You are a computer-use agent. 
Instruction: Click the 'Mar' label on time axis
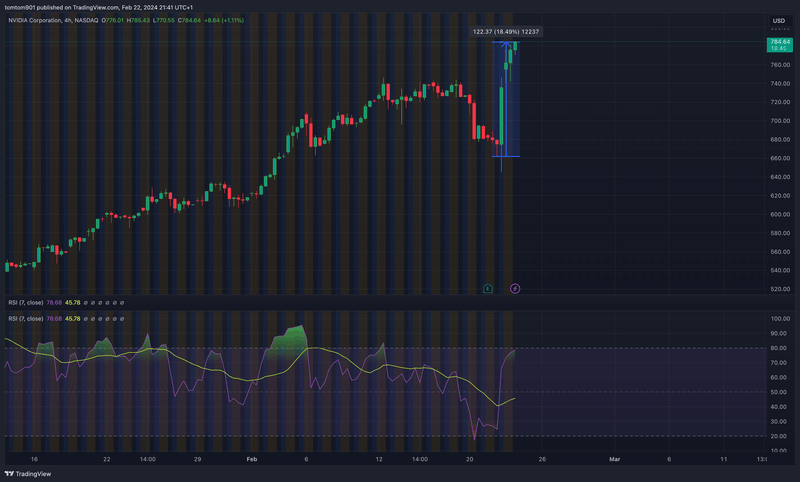[615, 460]
